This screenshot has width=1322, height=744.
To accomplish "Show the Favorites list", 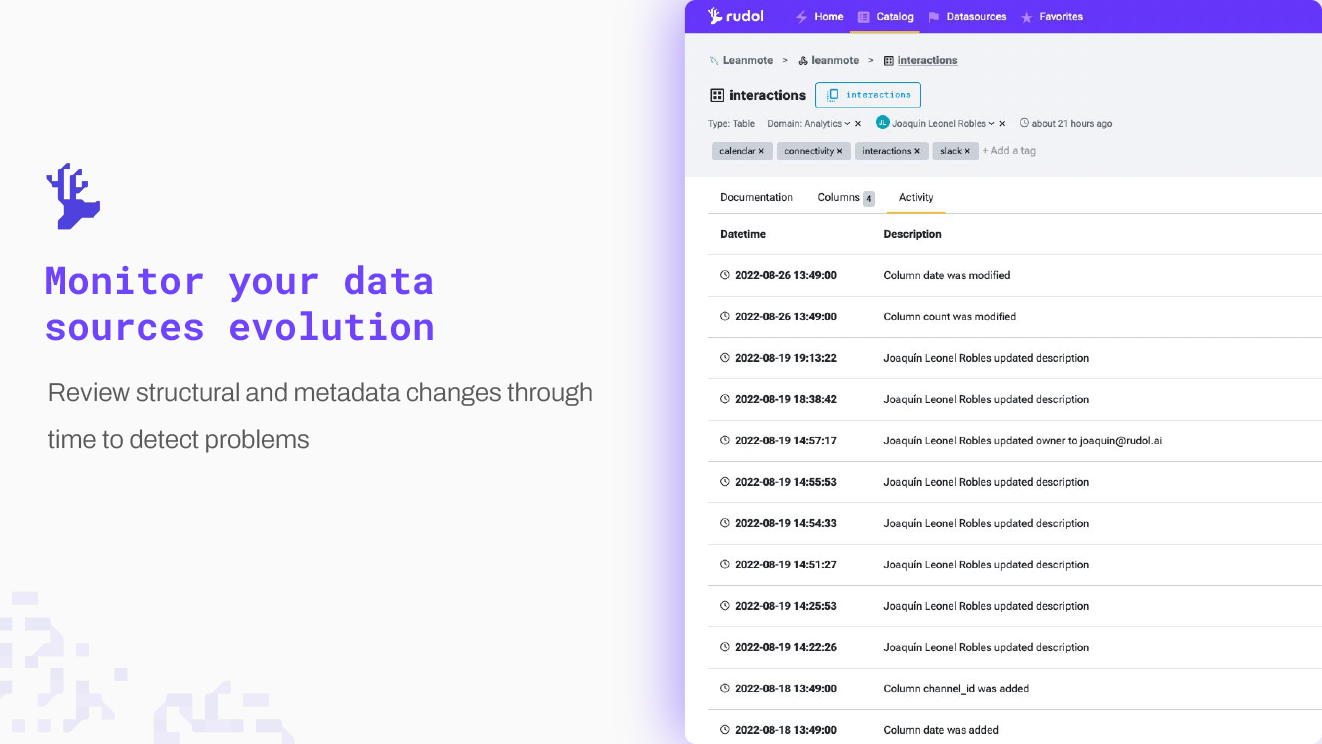I will pyautogui.click(x=1051, y=16).
